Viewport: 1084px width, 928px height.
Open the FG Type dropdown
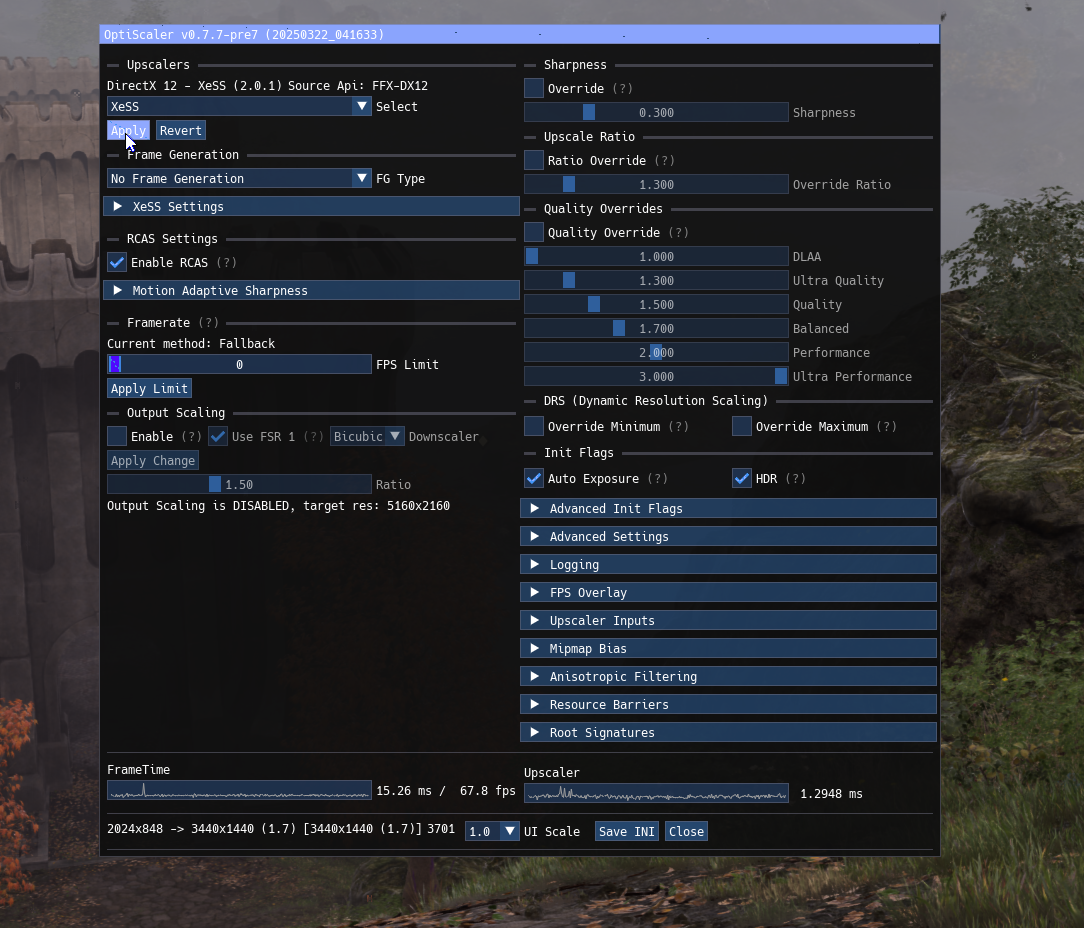pos(239,178)
